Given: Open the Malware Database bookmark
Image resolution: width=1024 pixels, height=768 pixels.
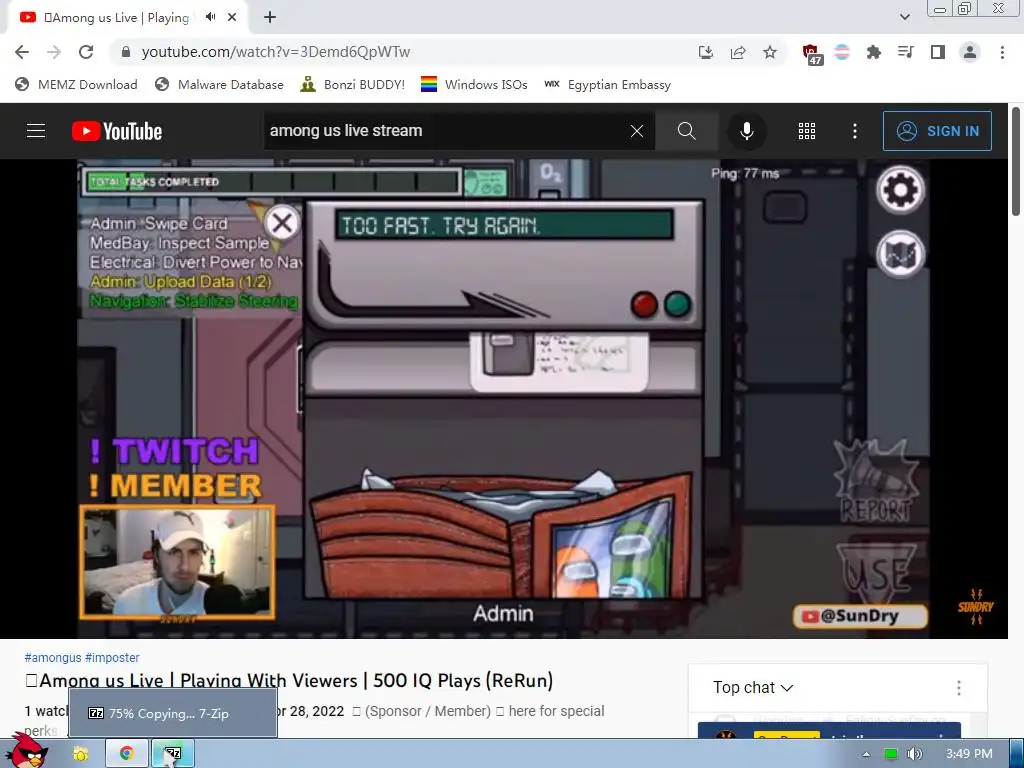Looking at the screenshot, I should coord(219,85).
